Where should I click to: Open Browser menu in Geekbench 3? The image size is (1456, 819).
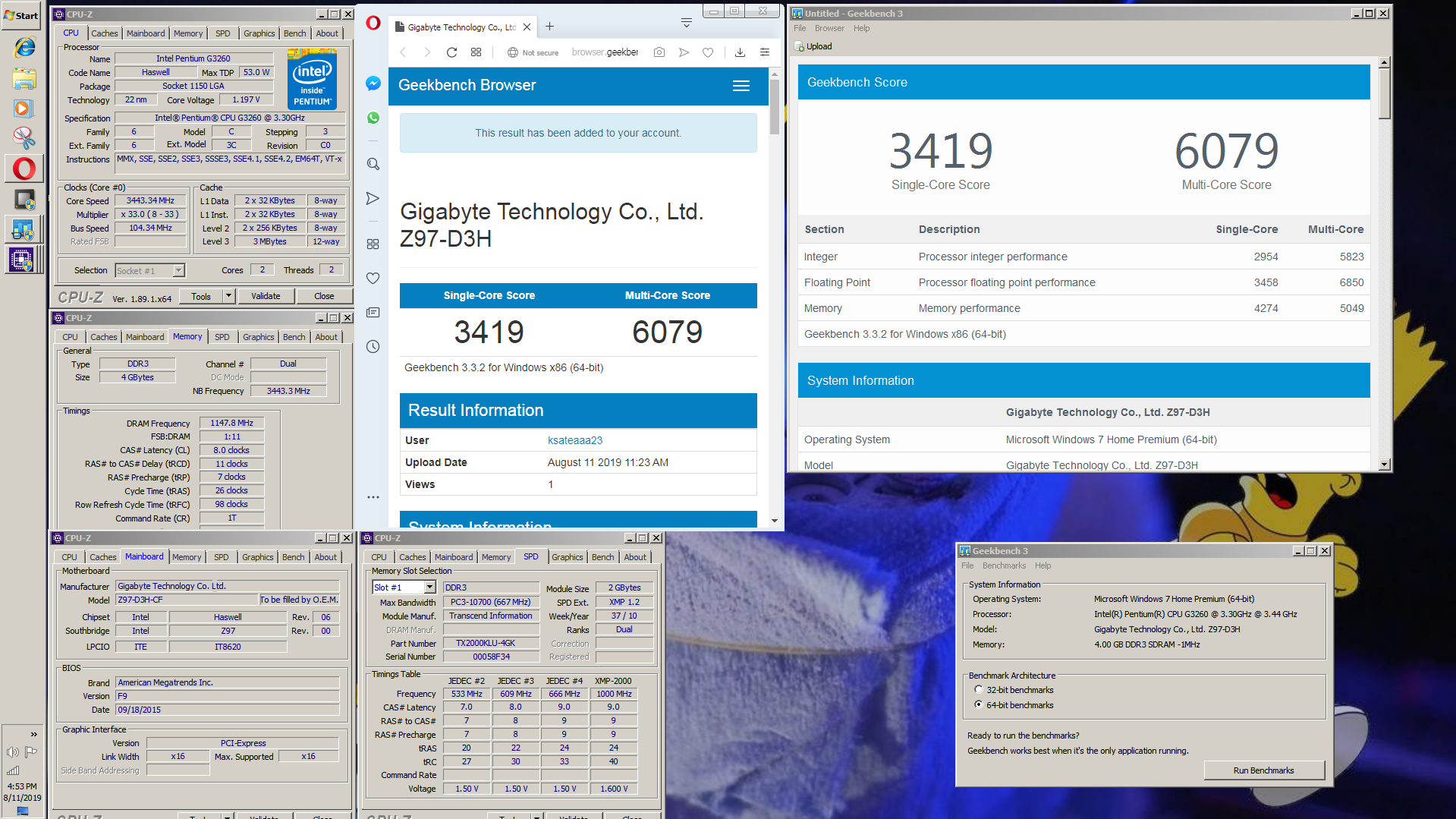tap(829, 29)
